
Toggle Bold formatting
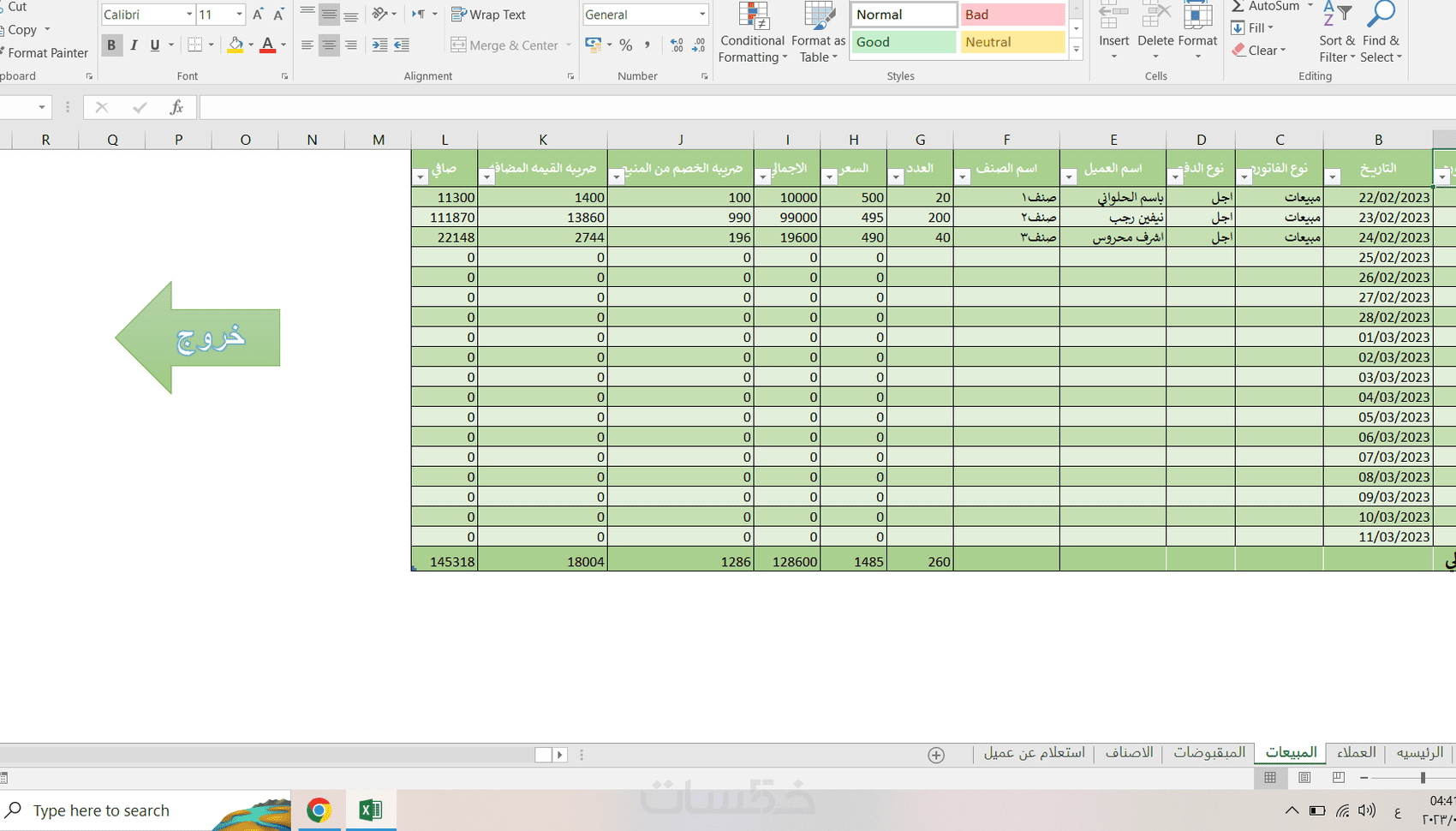point(111,45)
